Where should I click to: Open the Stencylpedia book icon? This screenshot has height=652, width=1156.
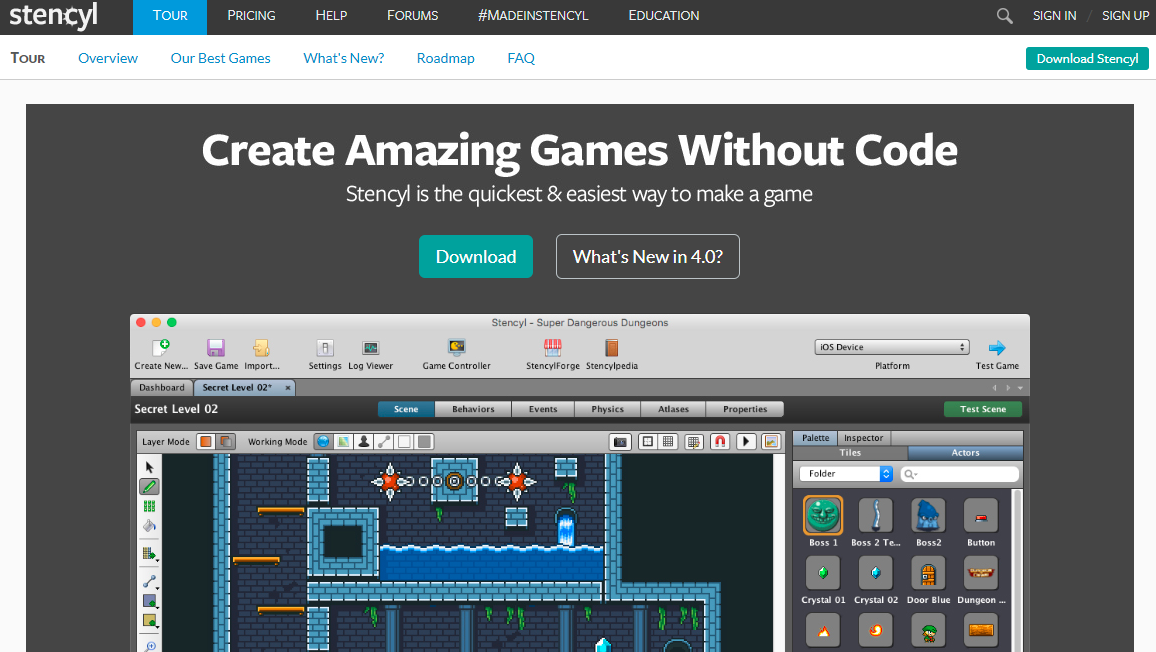(x=611, y=348)
